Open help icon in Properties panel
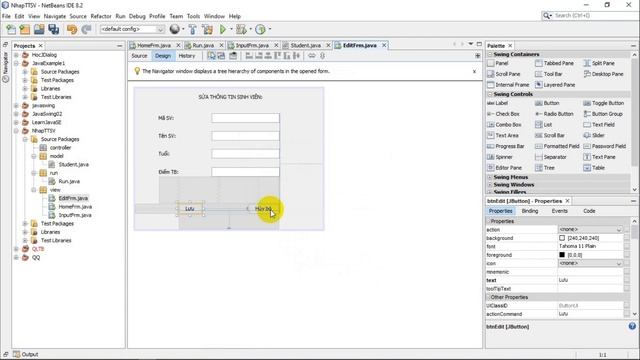 click(x=632, y=326)
